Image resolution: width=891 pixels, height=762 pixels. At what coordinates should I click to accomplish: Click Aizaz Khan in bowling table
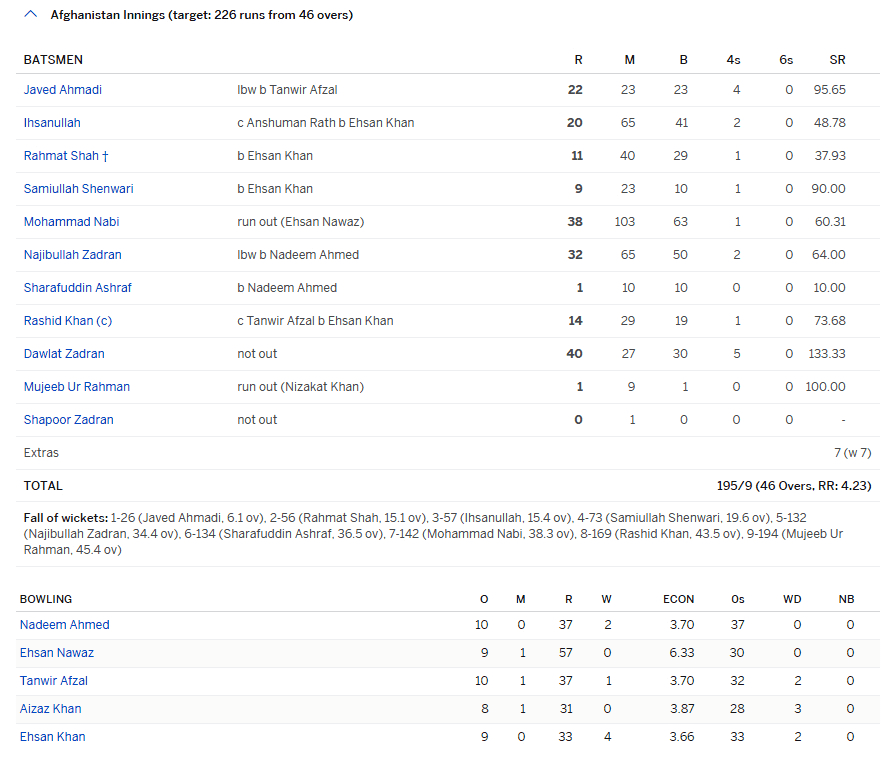[x=51, y=709]
